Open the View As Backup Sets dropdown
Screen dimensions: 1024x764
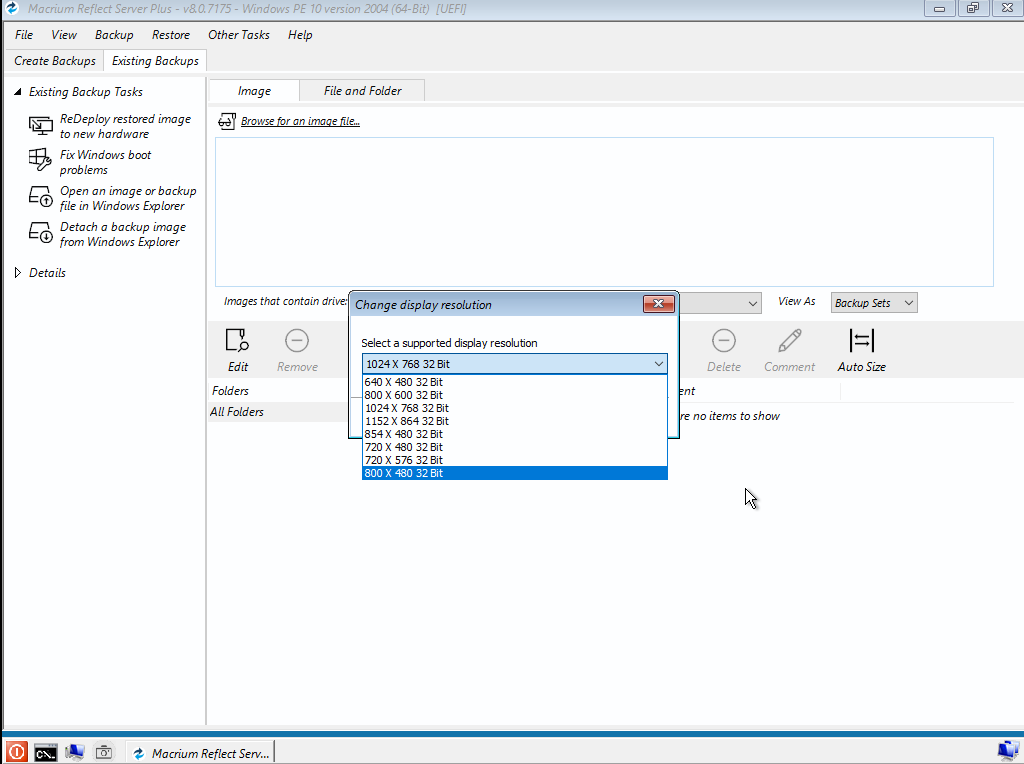(x=873, y=303)
